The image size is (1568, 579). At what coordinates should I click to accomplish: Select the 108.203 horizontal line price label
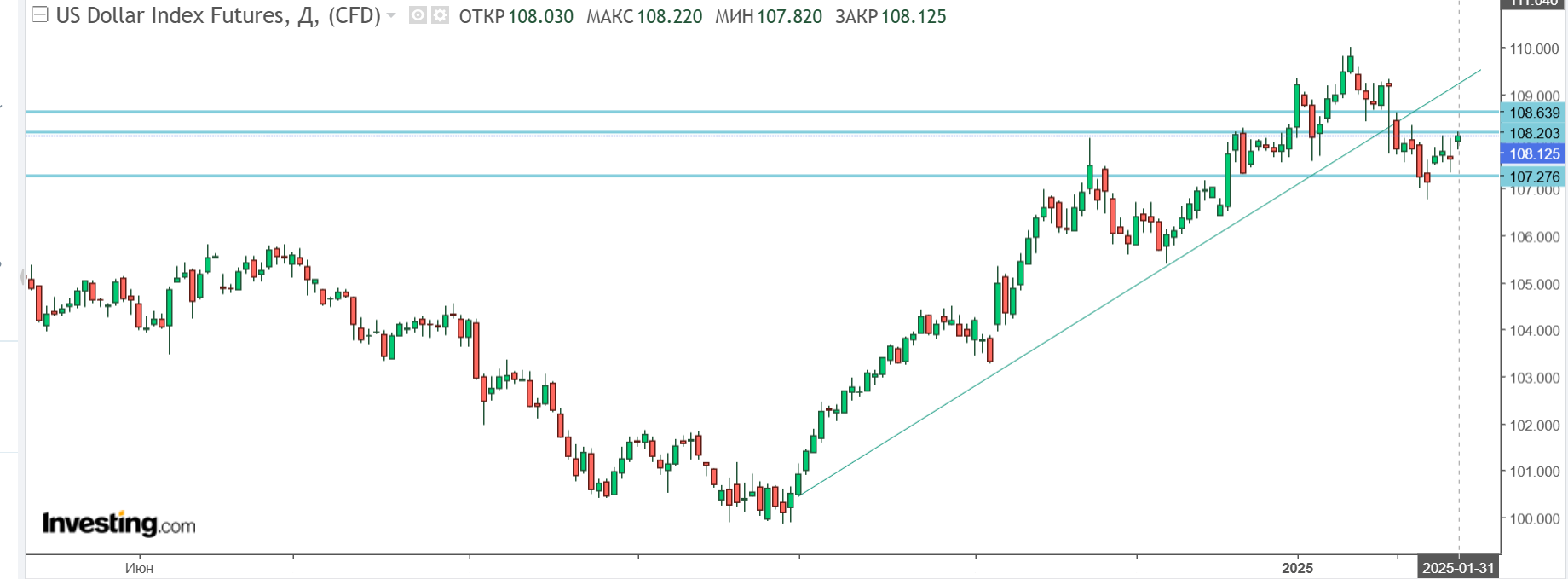[1534, 133]
